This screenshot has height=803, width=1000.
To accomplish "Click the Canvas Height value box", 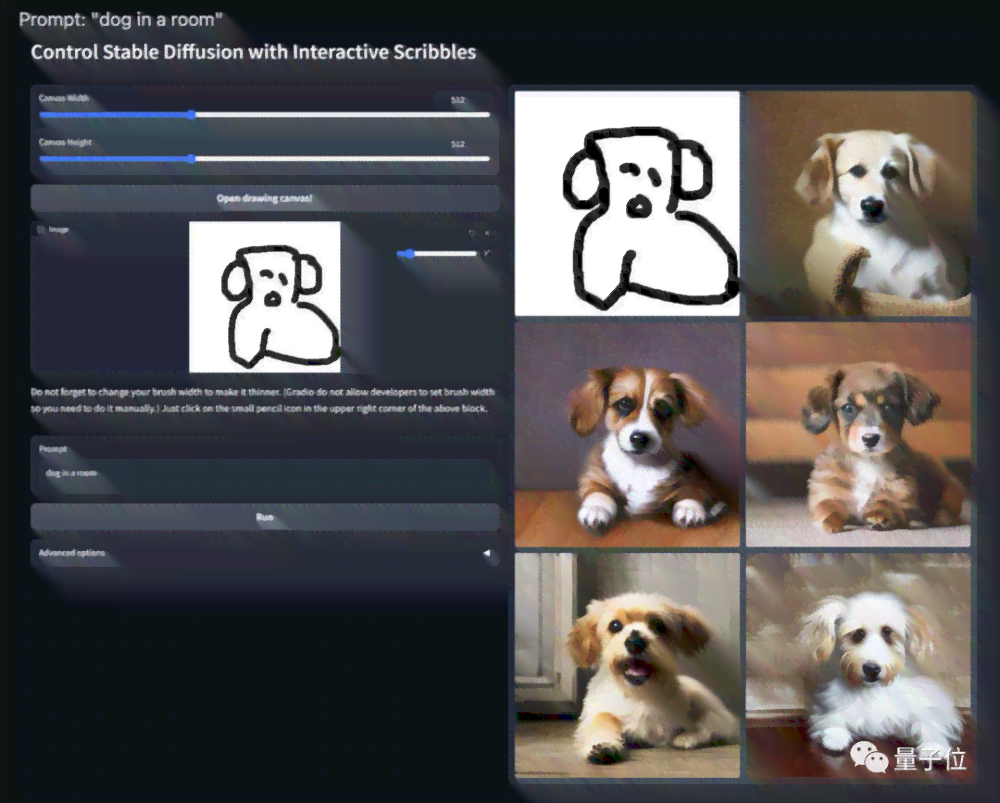I will tap(462, 144).
